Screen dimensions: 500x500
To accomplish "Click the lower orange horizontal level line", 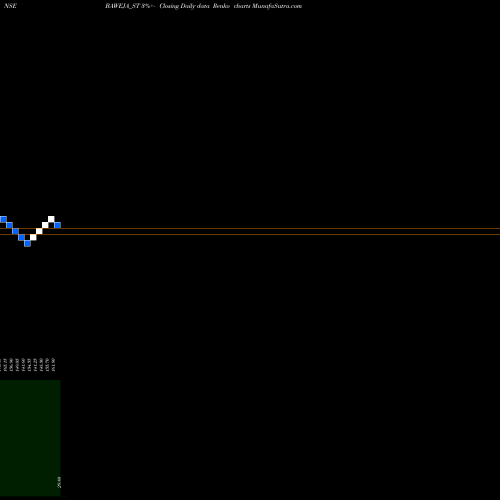I will (250, 235).
